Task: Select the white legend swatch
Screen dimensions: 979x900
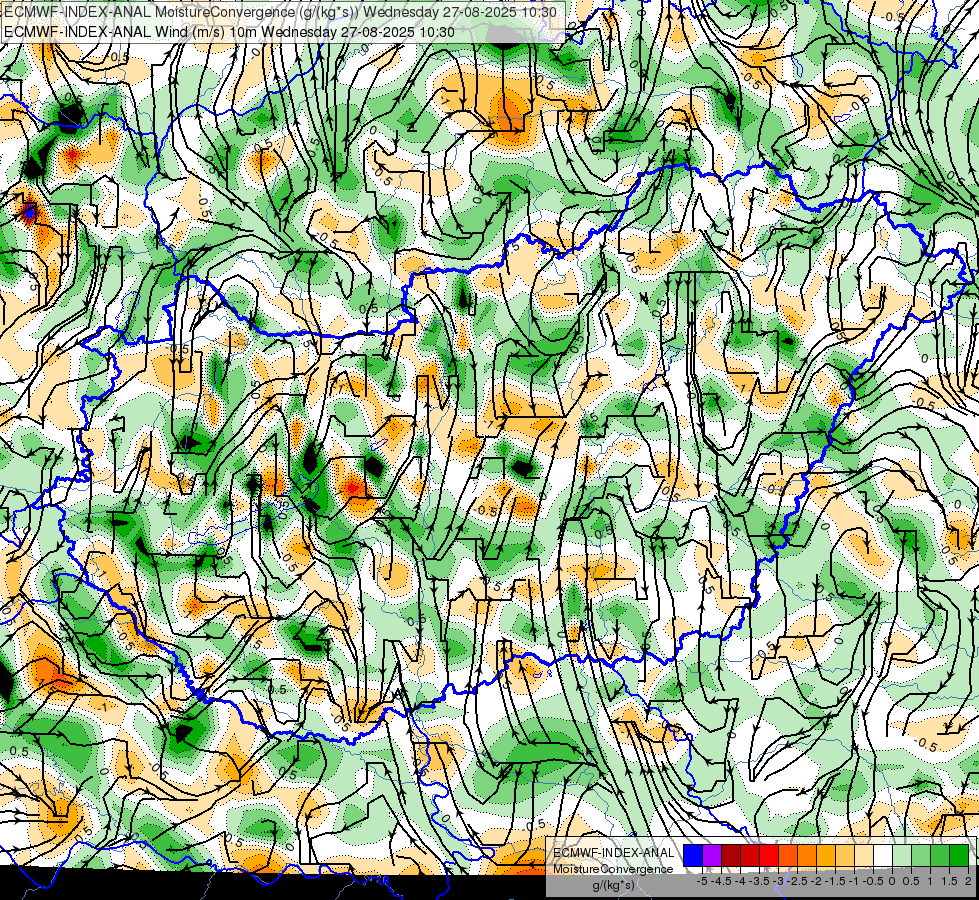Action: (883, 855)
